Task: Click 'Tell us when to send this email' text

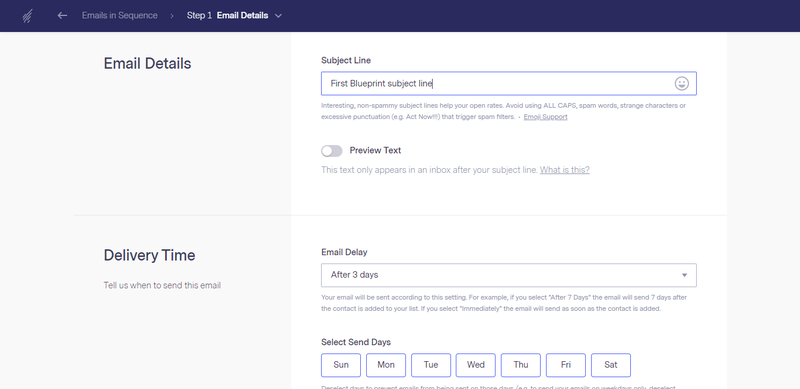Action: (162, 285)
